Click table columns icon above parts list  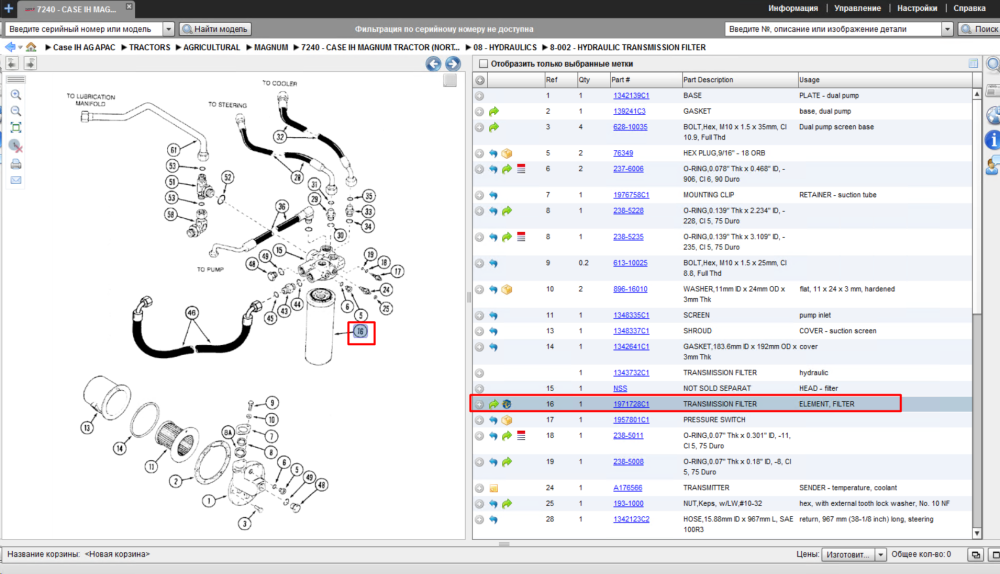click(973, 63)
